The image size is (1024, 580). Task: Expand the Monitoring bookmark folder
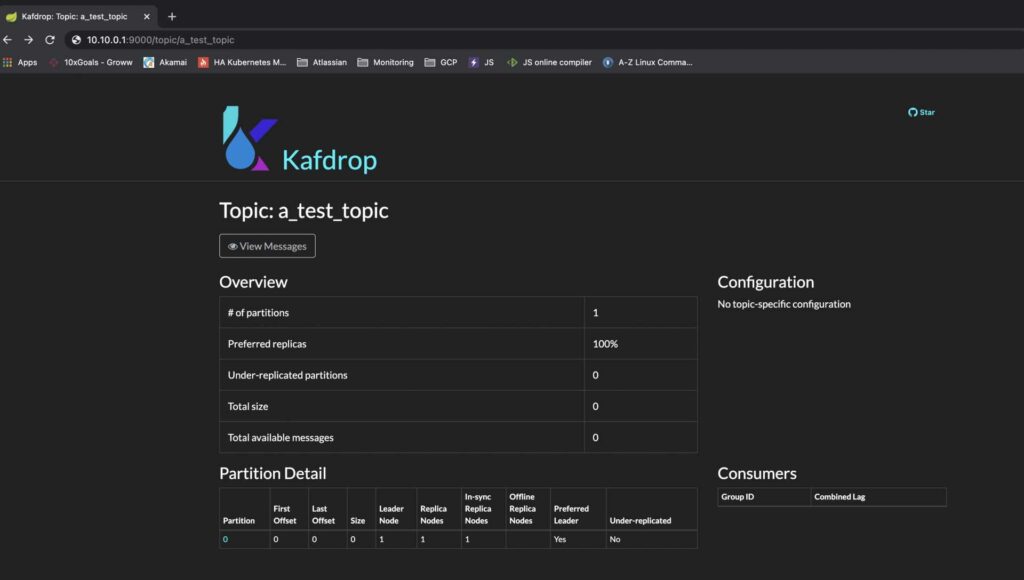385,62
